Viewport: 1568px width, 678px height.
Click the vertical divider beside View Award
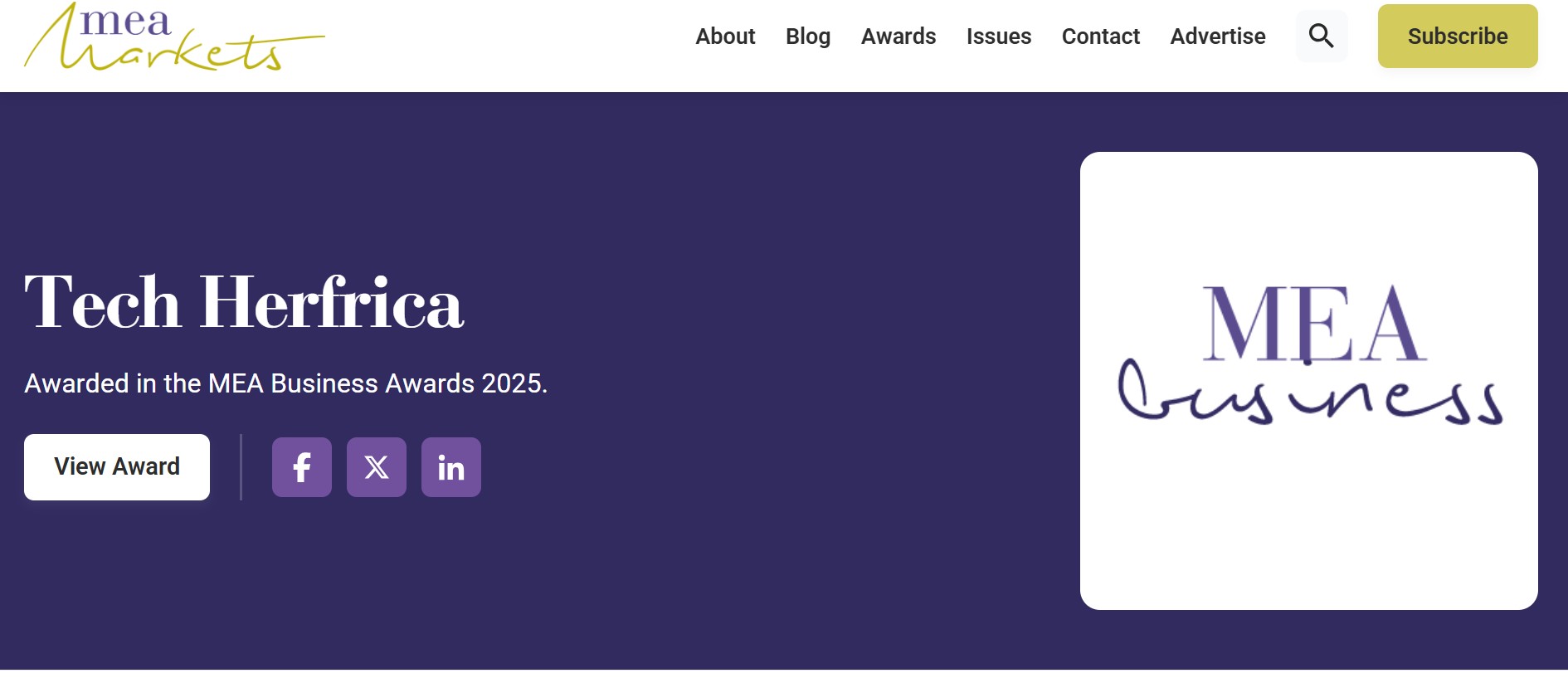tap(241, 467)
